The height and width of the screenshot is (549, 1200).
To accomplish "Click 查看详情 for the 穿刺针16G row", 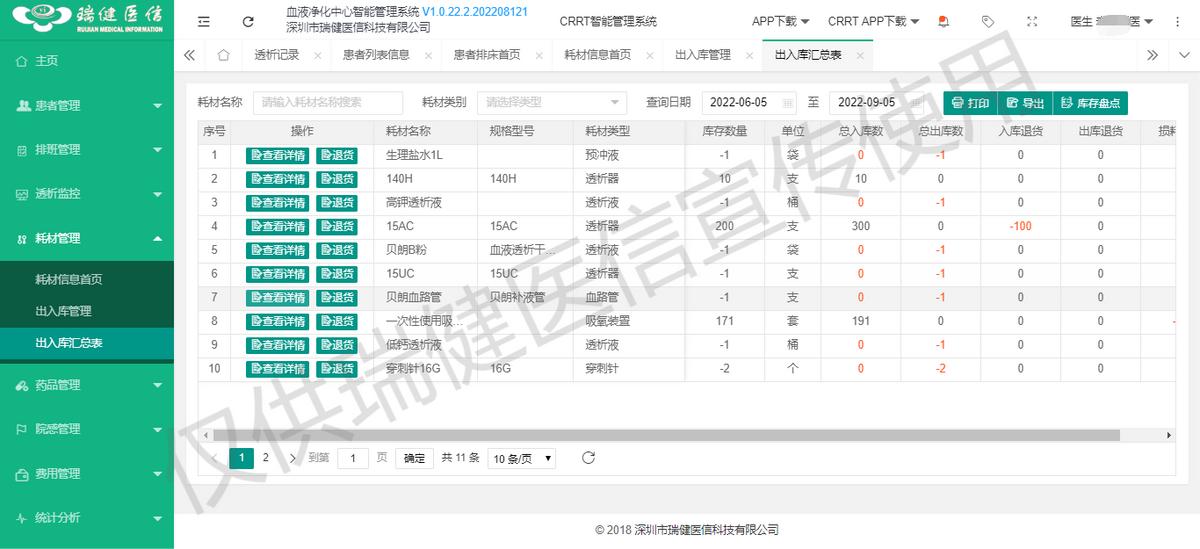I will click(x=277, y=369).
